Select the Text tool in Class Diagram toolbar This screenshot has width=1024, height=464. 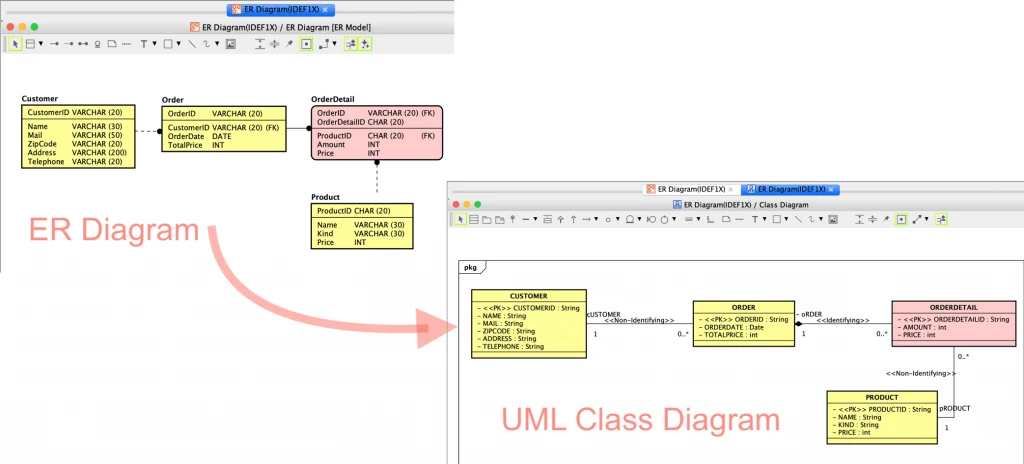click(x=755, y=220)
